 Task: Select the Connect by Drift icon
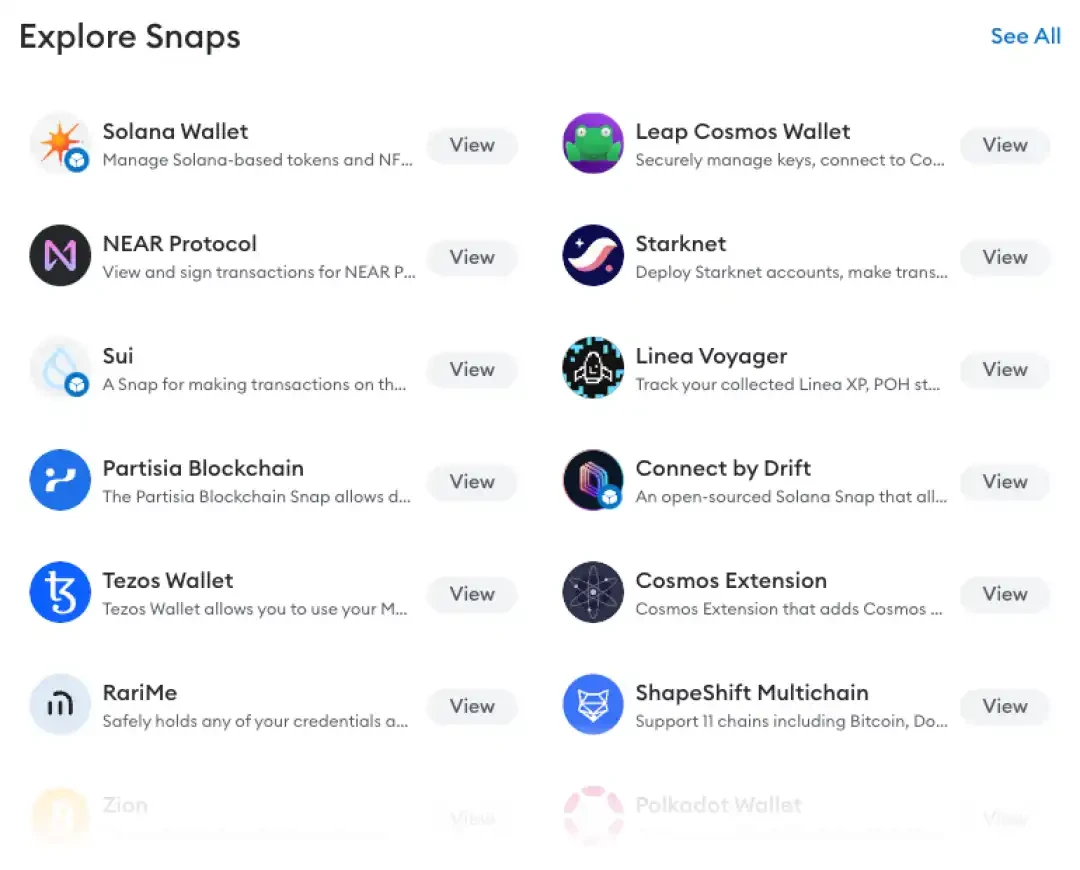(593, 482)
